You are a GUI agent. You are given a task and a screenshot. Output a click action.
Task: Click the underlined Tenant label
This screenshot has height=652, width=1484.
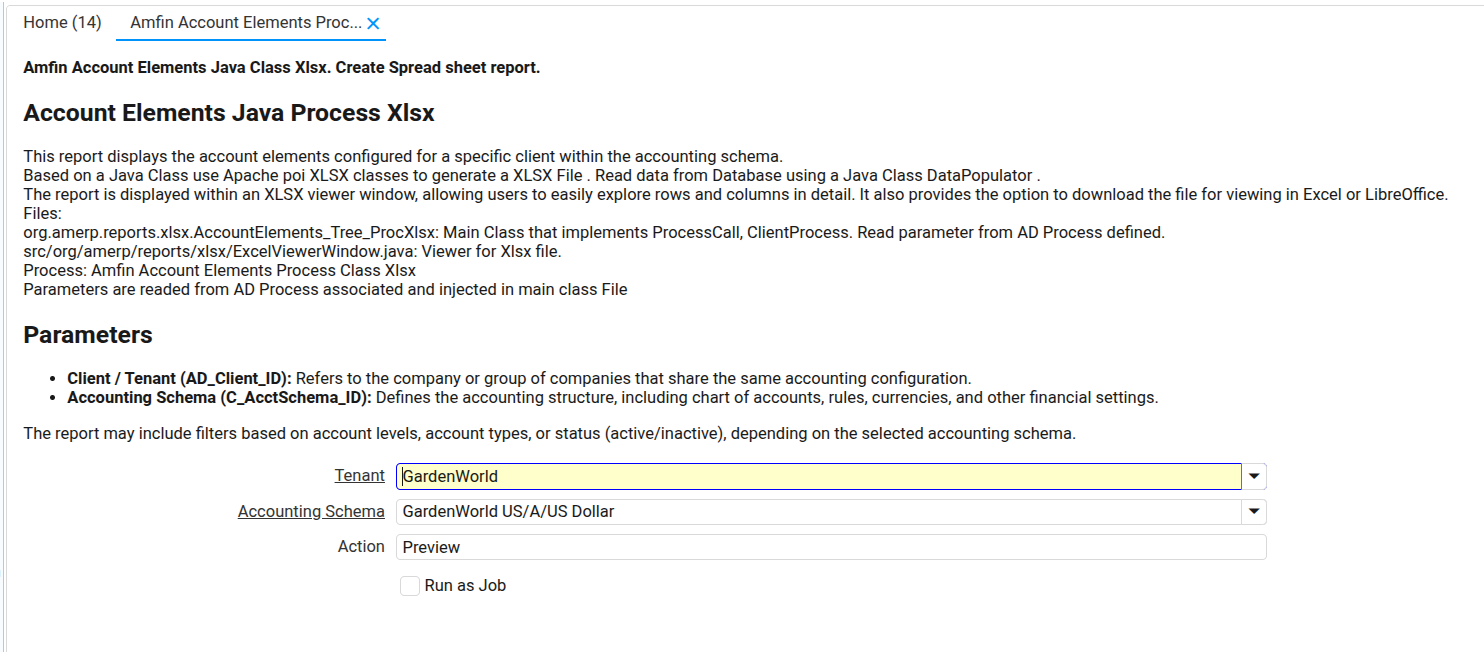[x=359, y=476]
